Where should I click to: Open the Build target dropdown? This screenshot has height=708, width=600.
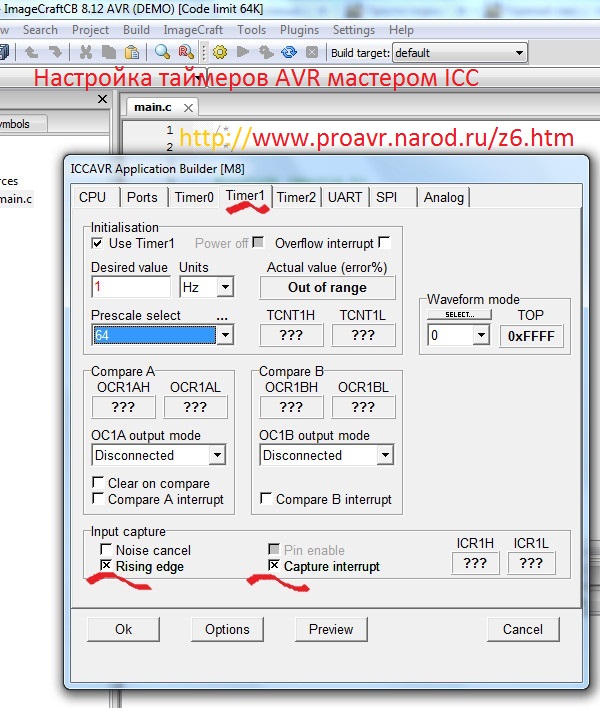click(519, 53)
